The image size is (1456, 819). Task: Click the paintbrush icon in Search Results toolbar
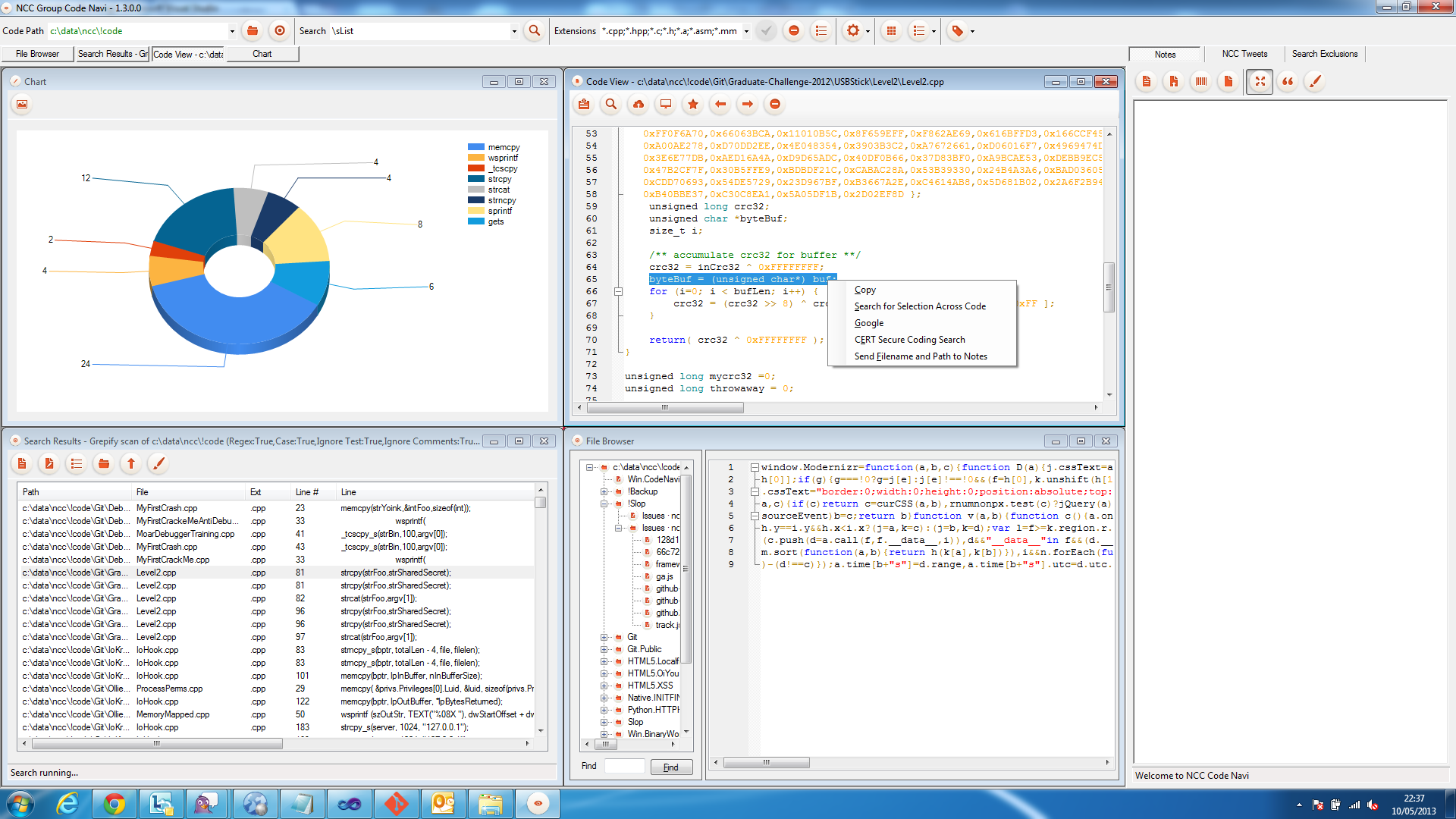click(x=158, y=463)
